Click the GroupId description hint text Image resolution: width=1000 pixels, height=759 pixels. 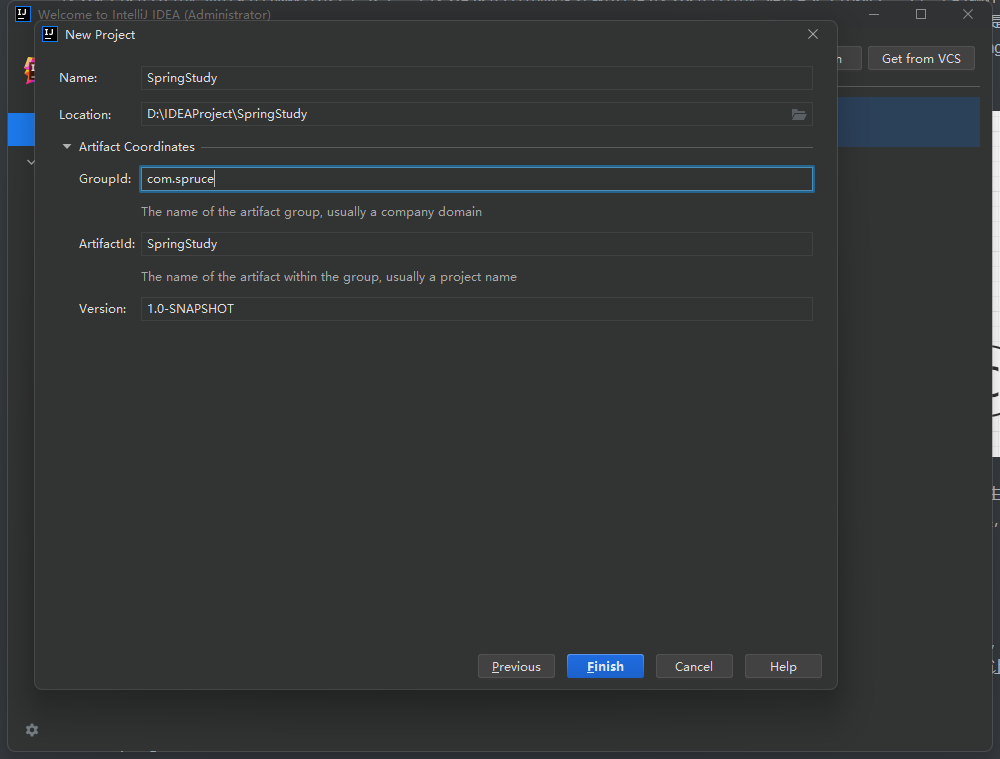(311, 212)
